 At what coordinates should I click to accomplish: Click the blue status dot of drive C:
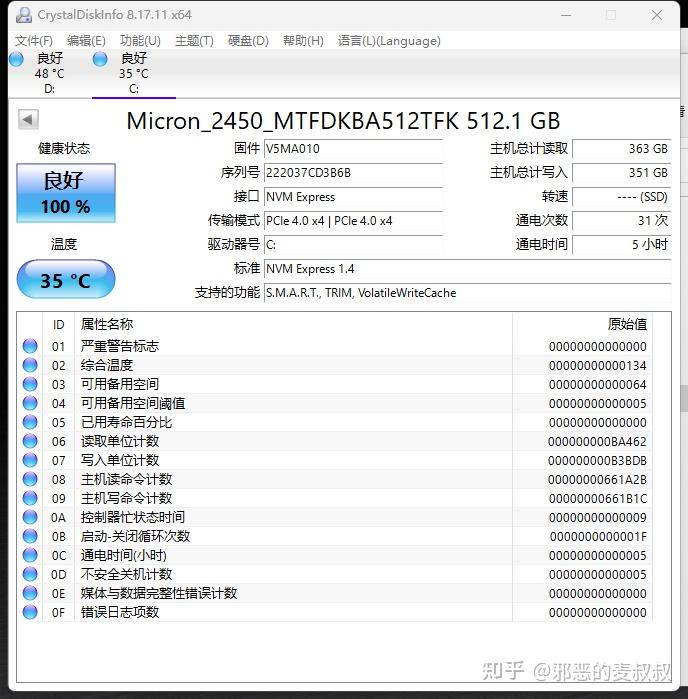(x=100, y=59)
